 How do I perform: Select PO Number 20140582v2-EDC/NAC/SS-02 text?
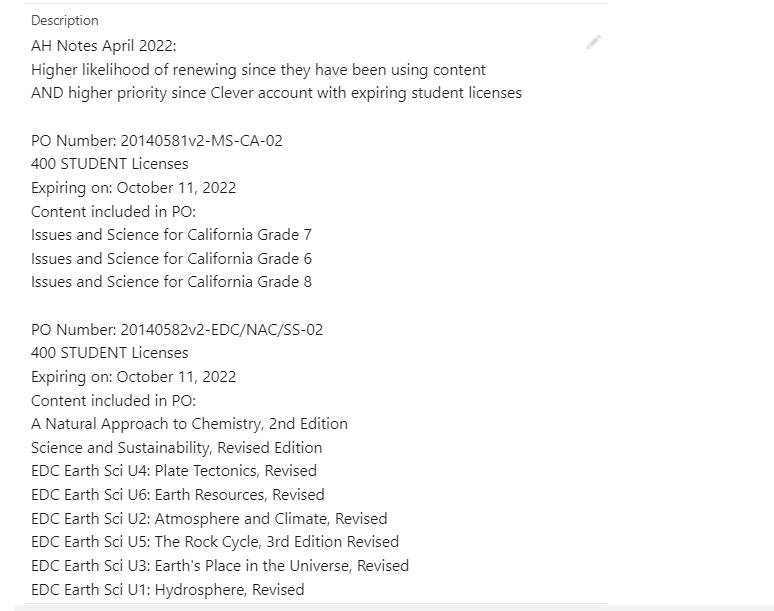point(177,330)
